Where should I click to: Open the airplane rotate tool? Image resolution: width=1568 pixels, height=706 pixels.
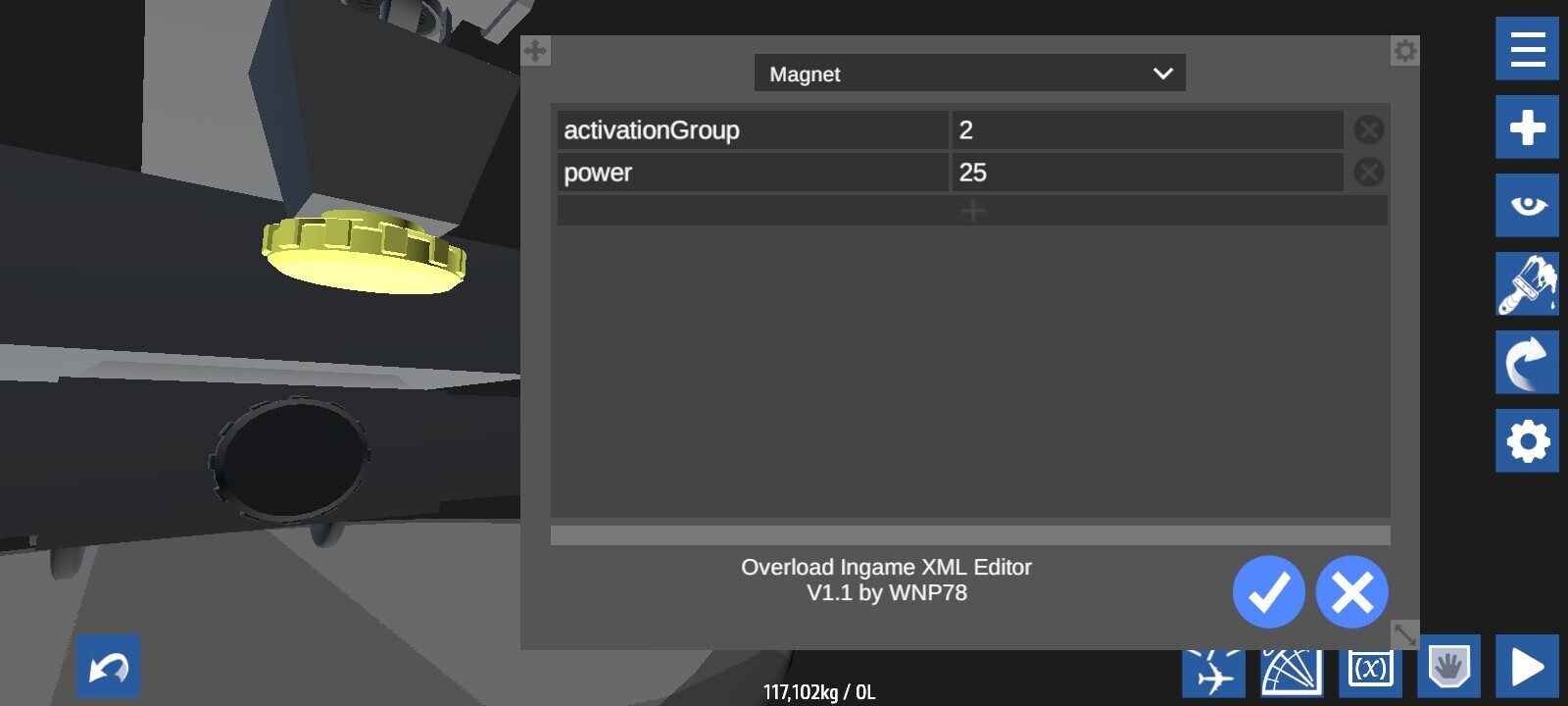coord(1213,672)
